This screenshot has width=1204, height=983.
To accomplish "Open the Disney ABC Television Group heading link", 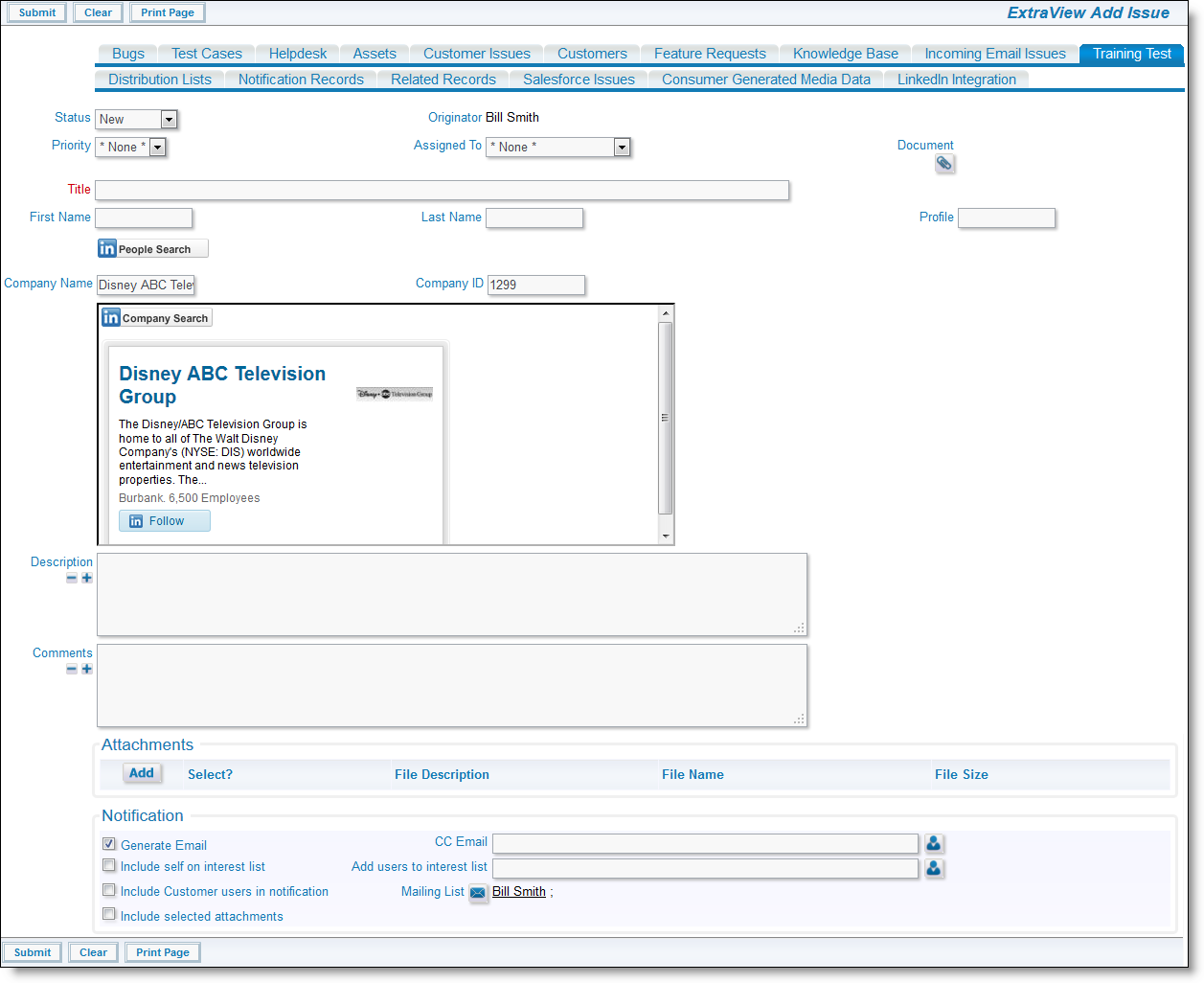I will (x=222, y=385).
